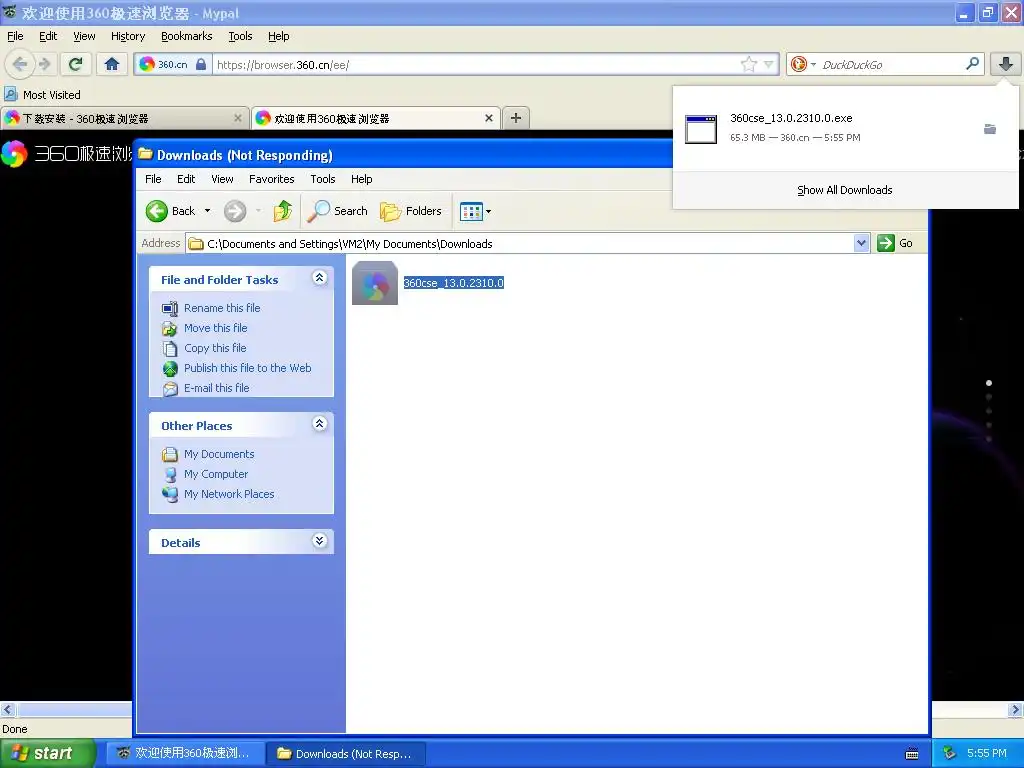Image resolution: width=1024 pixels, height=768 pixels.
Task: Click the 360cse_13.0.2310.0 file name
Action: click(453, 283)
